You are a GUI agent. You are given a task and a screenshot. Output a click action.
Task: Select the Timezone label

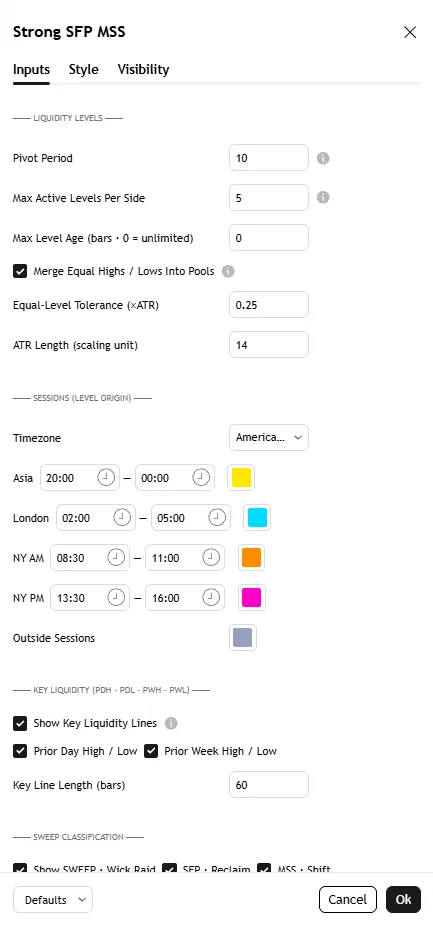point(37,438)
